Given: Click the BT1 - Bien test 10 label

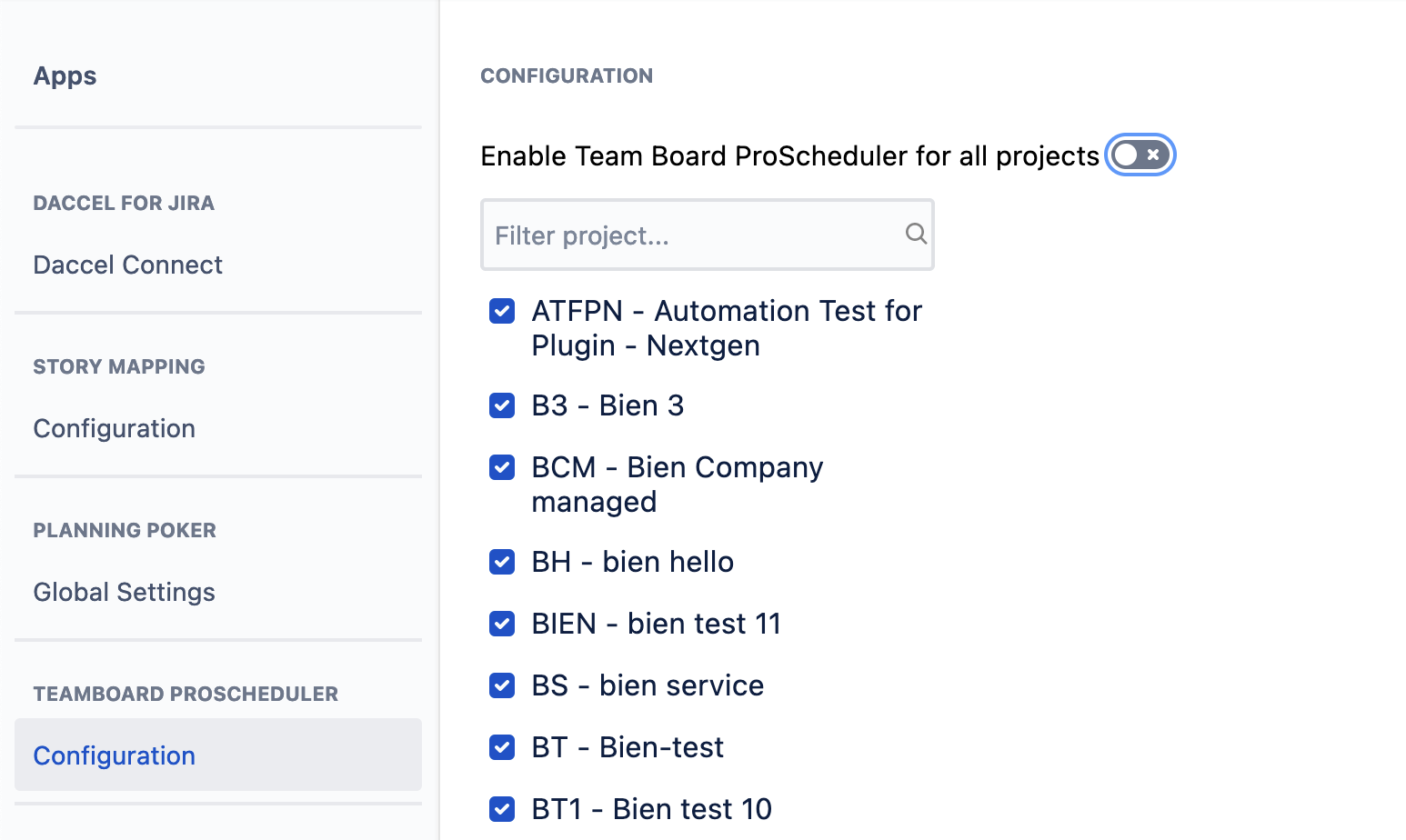Looking at the screenshot, I should [652, 809].
